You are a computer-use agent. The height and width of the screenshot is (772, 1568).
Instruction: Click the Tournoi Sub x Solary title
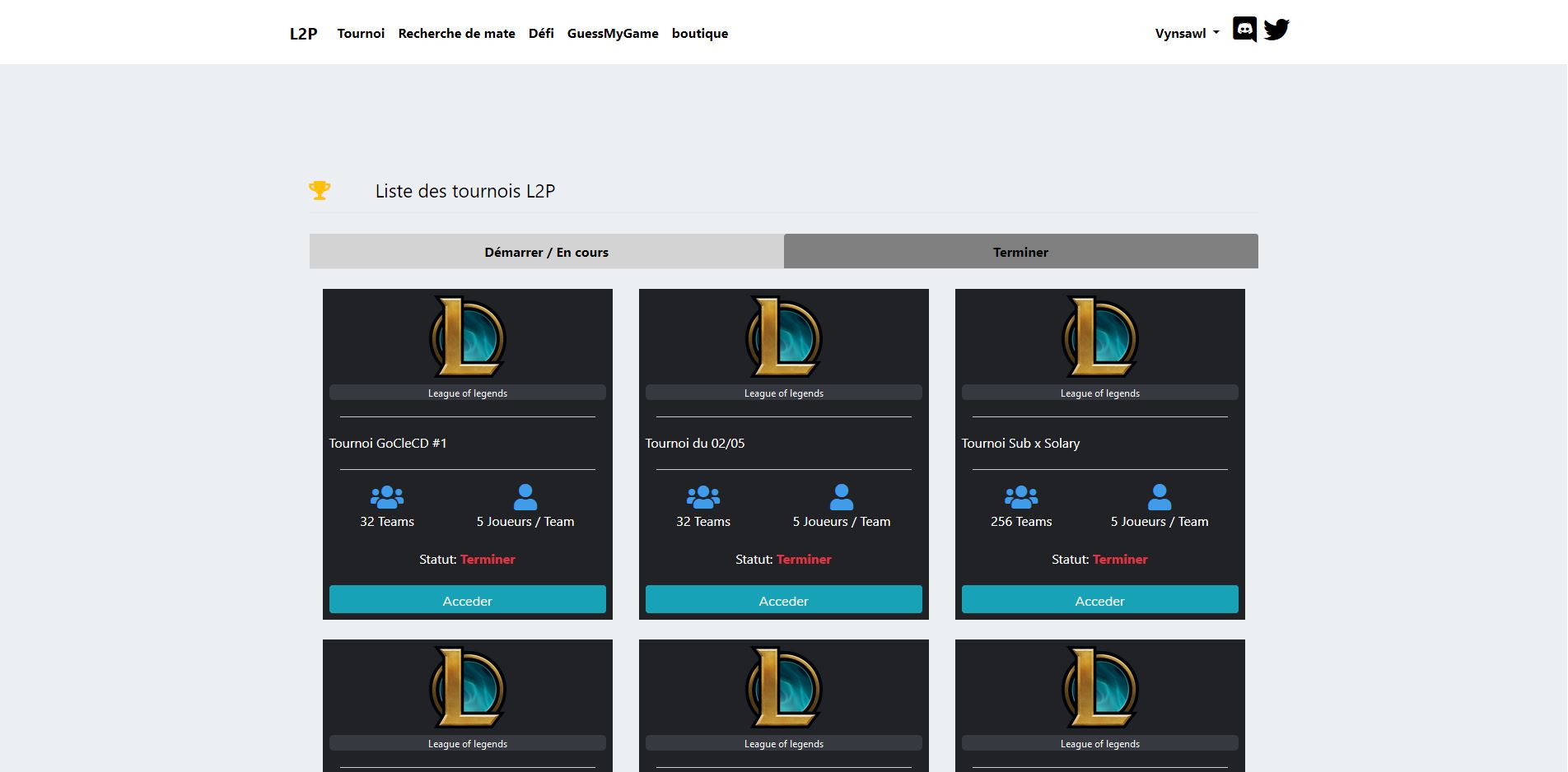click(x=1020, y=444)
